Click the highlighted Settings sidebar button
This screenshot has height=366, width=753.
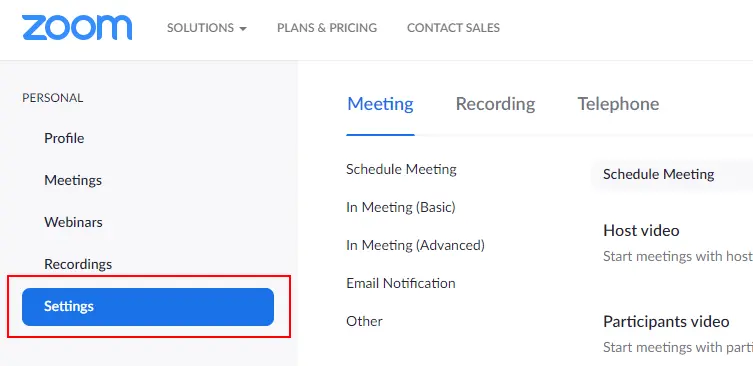(x=148, y=307)
